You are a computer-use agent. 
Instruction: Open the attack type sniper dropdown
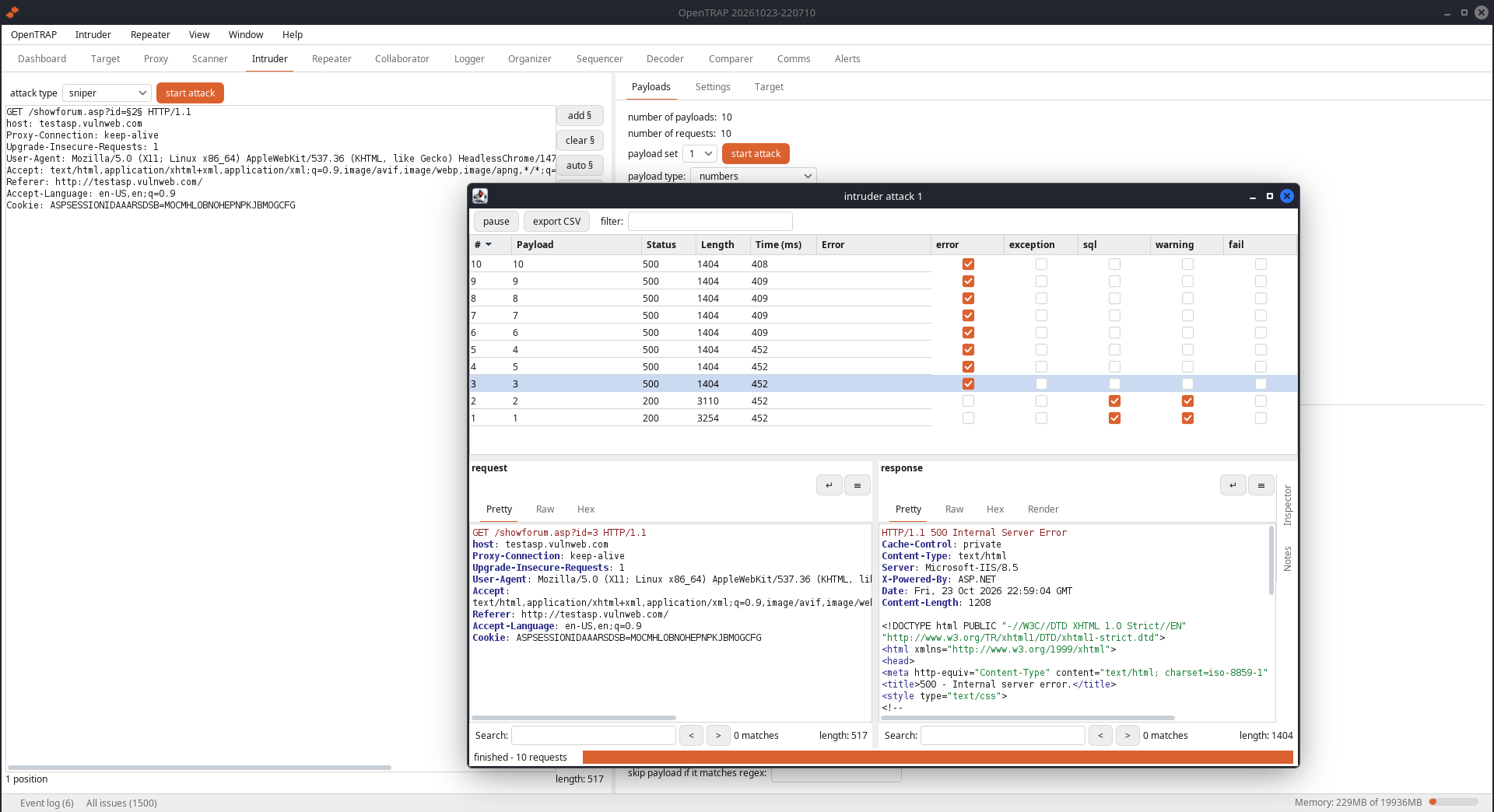pyautogui.click(x=107, y=93)
